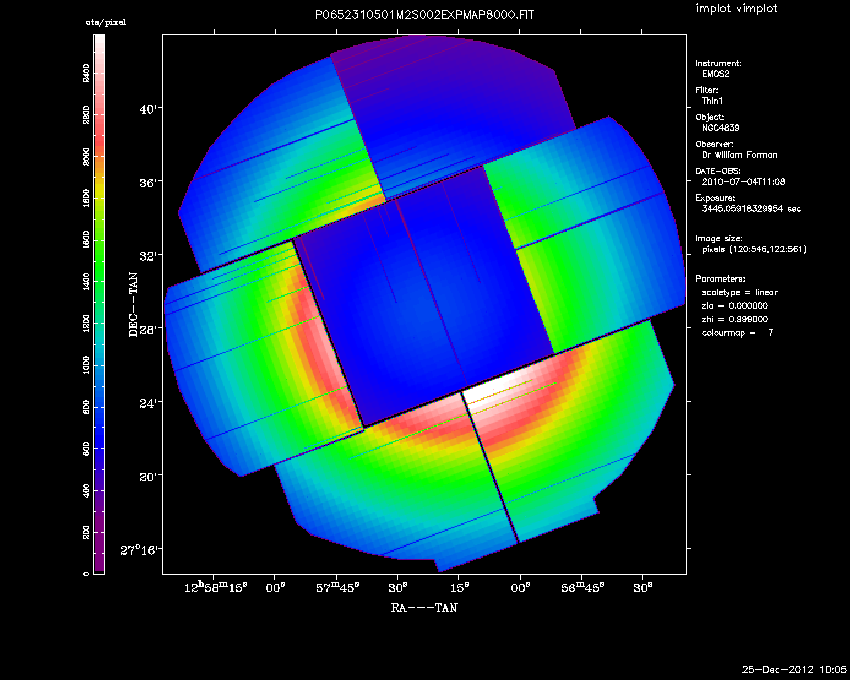Click the 1800 colorbar tick label
Viewport: 850px width, 680px height.
pos(86,198)
